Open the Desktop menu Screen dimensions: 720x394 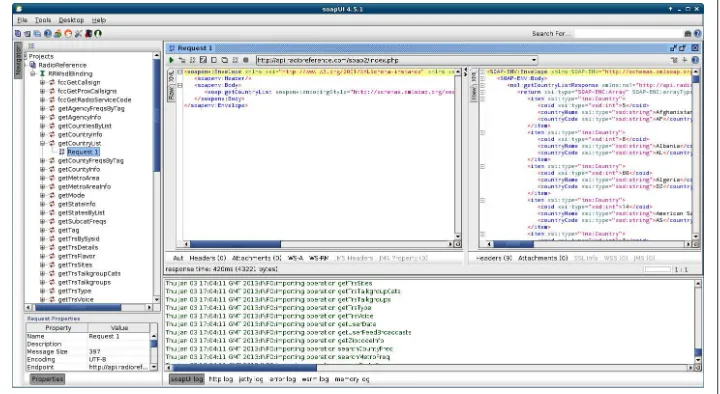(71, 20)
